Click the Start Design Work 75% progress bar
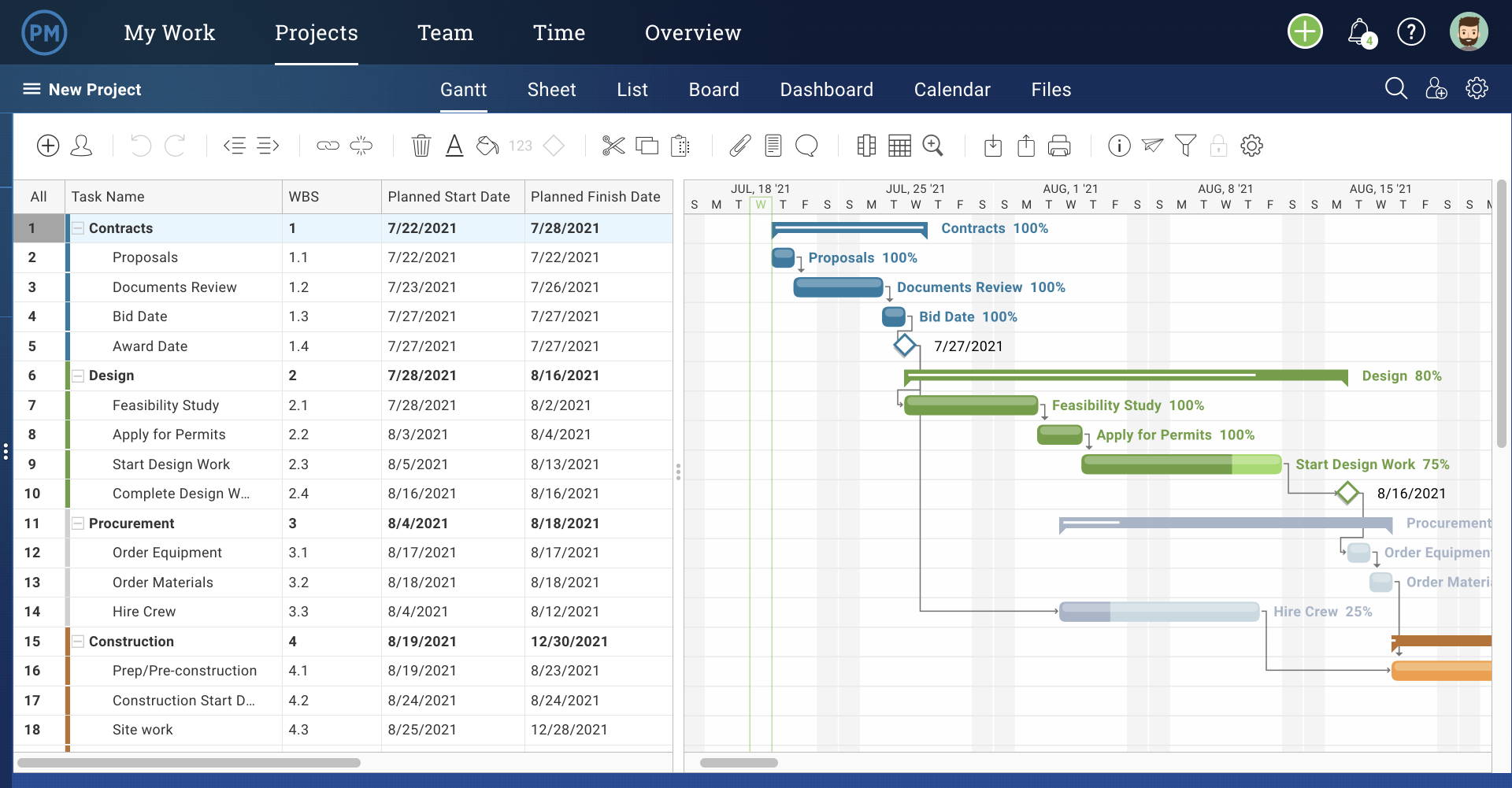 (1181, 464)
